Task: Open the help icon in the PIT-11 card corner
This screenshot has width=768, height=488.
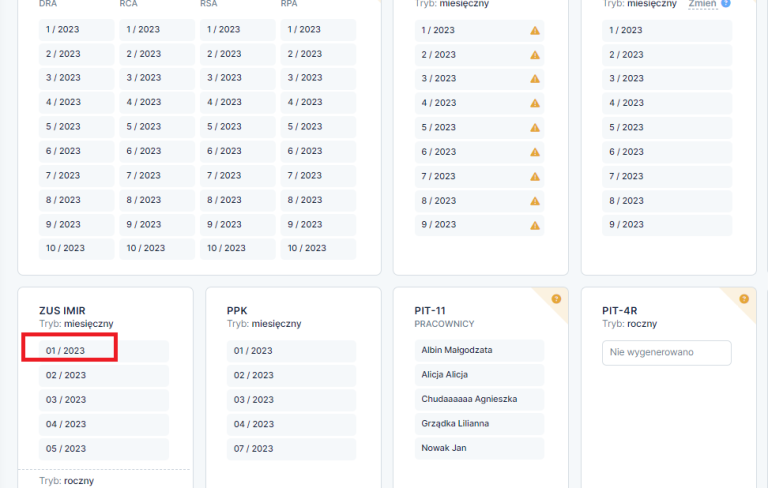Action: 557,298
